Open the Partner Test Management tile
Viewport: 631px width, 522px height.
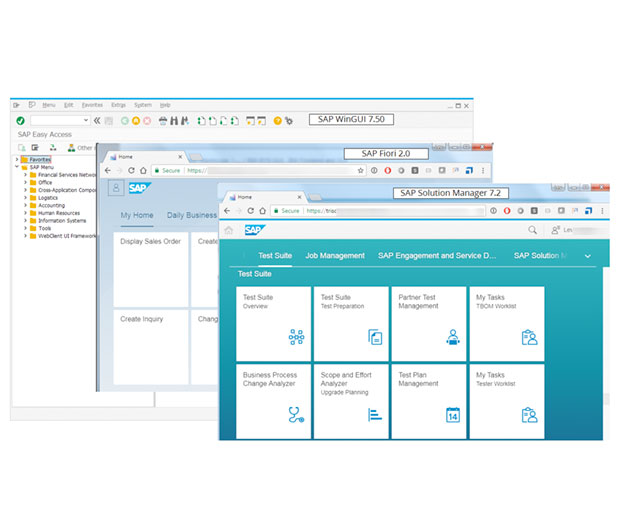tap(429, 324)
